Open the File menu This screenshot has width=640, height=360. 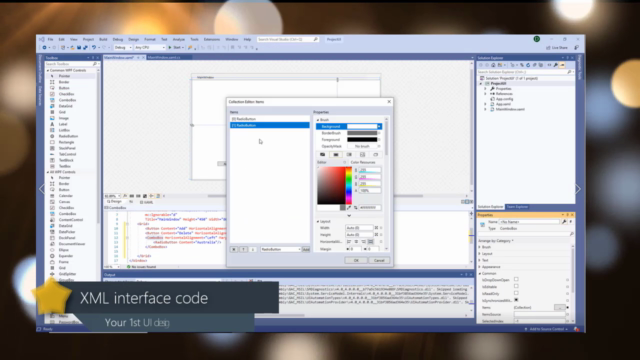point(50,40)
